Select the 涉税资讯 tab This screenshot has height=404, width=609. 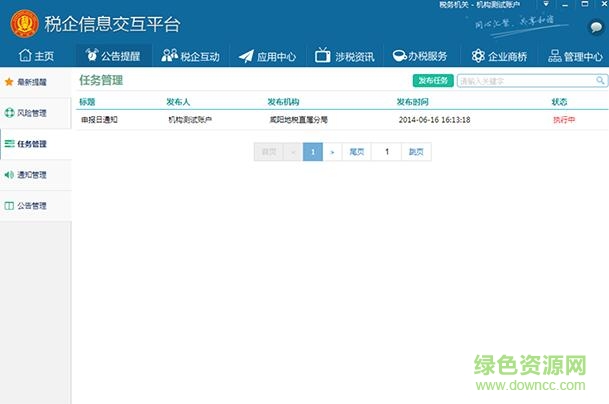click(345, 56)
